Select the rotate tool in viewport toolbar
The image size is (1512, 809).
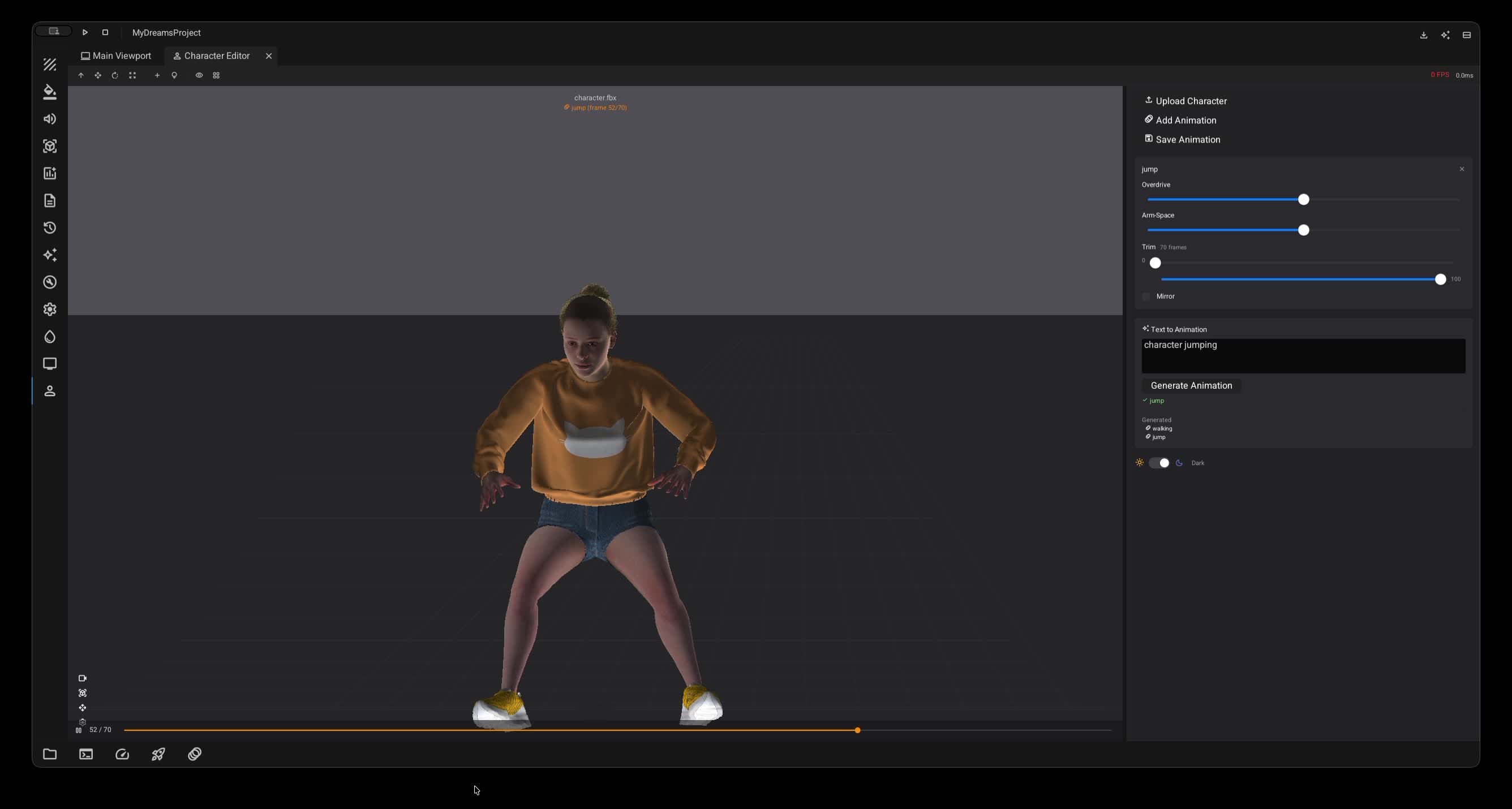115,75
